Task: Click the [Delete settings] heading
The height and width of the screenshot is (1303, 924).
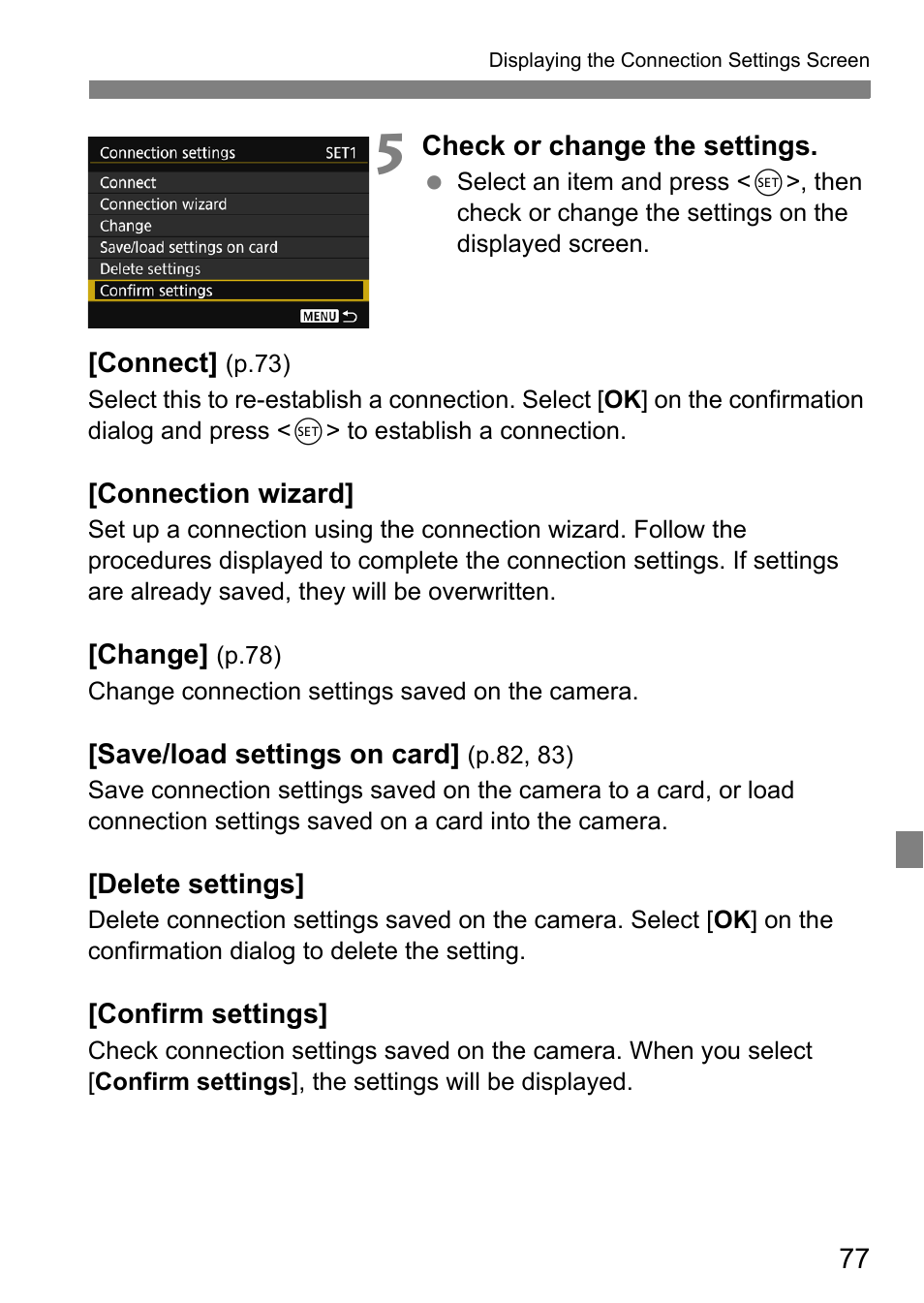Action: [196, 884]
